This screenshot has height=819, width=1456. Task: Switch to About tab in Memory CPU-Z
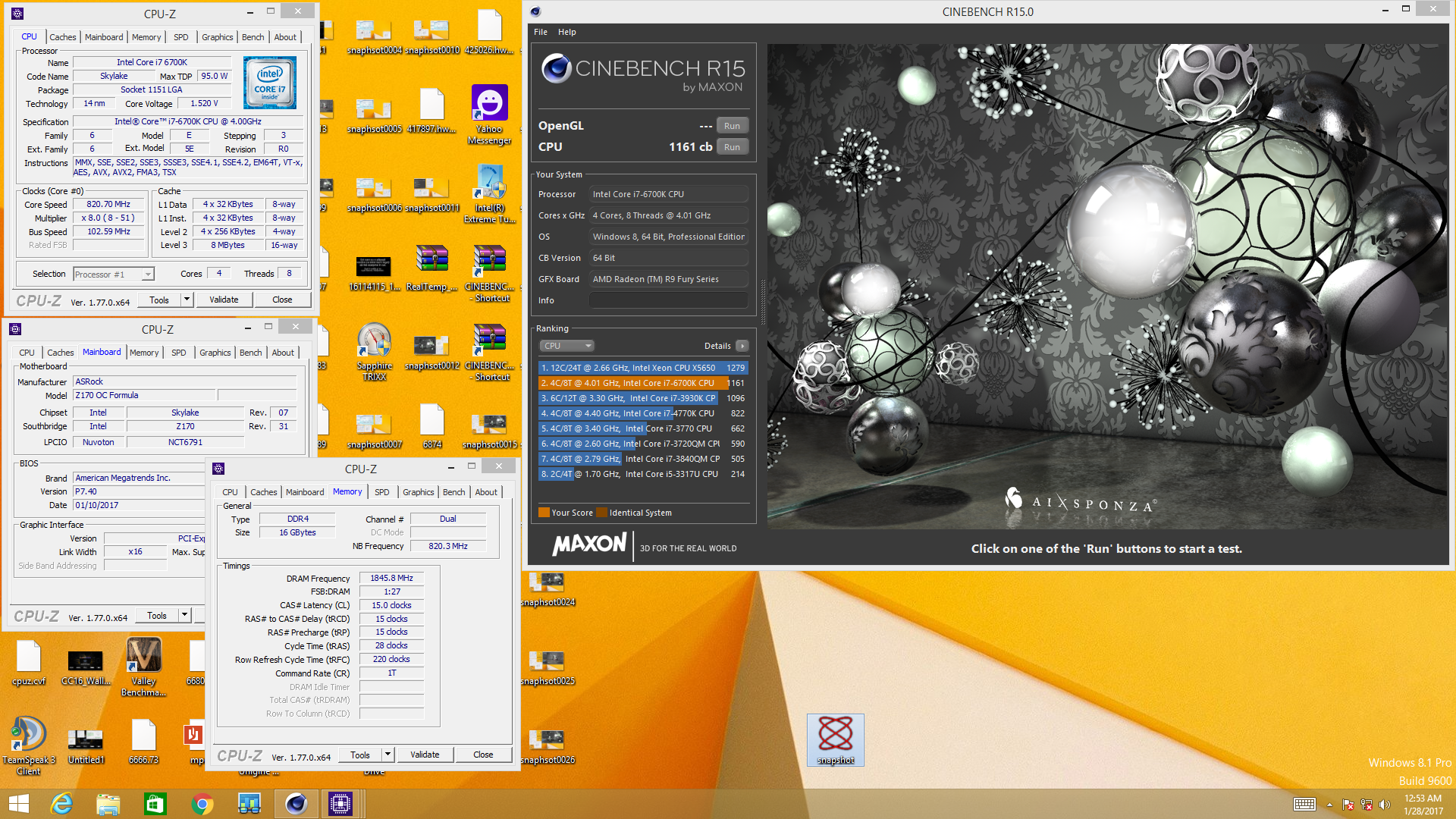pos(486,492)
